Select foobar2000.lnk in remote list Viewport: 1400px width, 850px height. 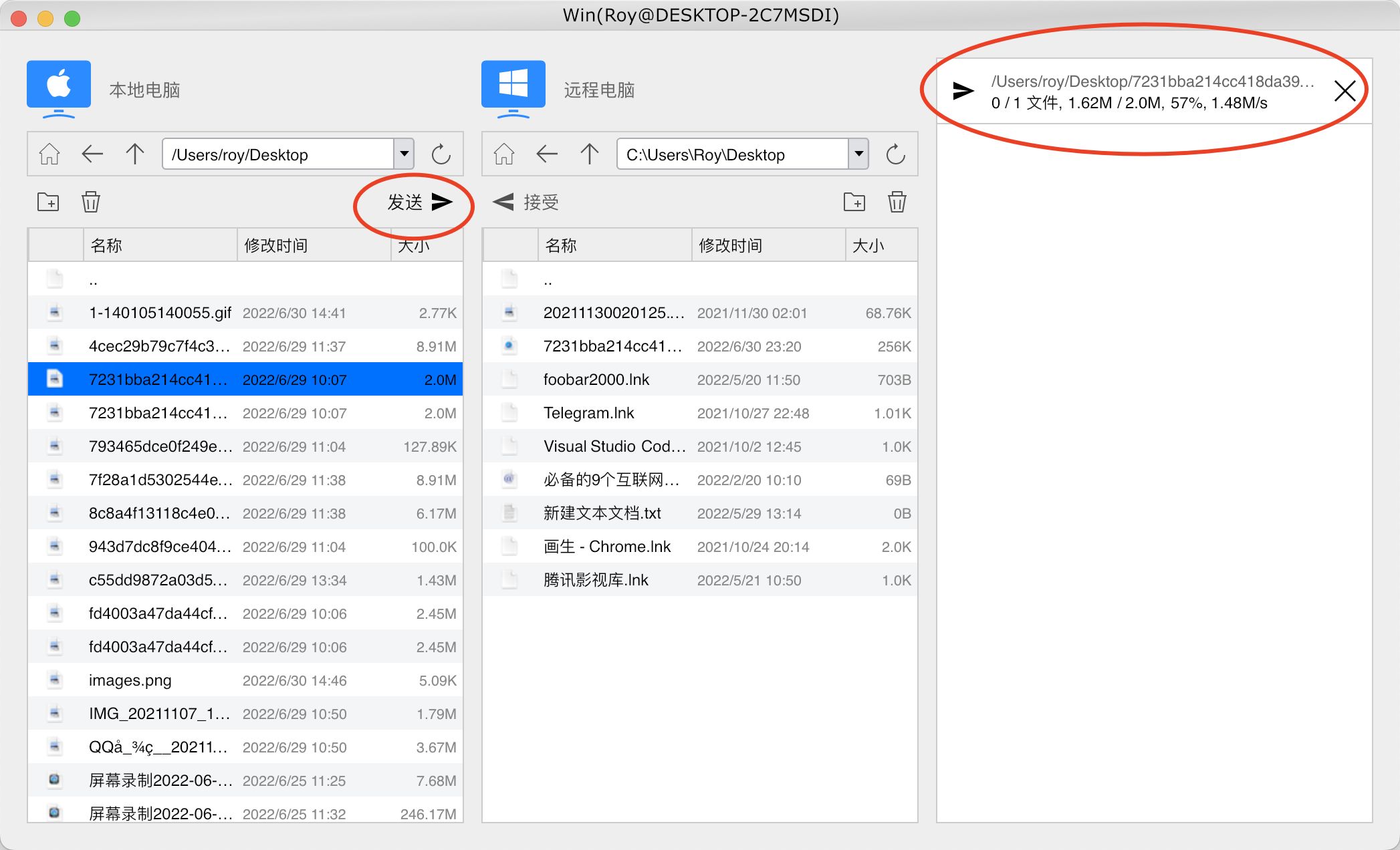(x=596, y=380)
